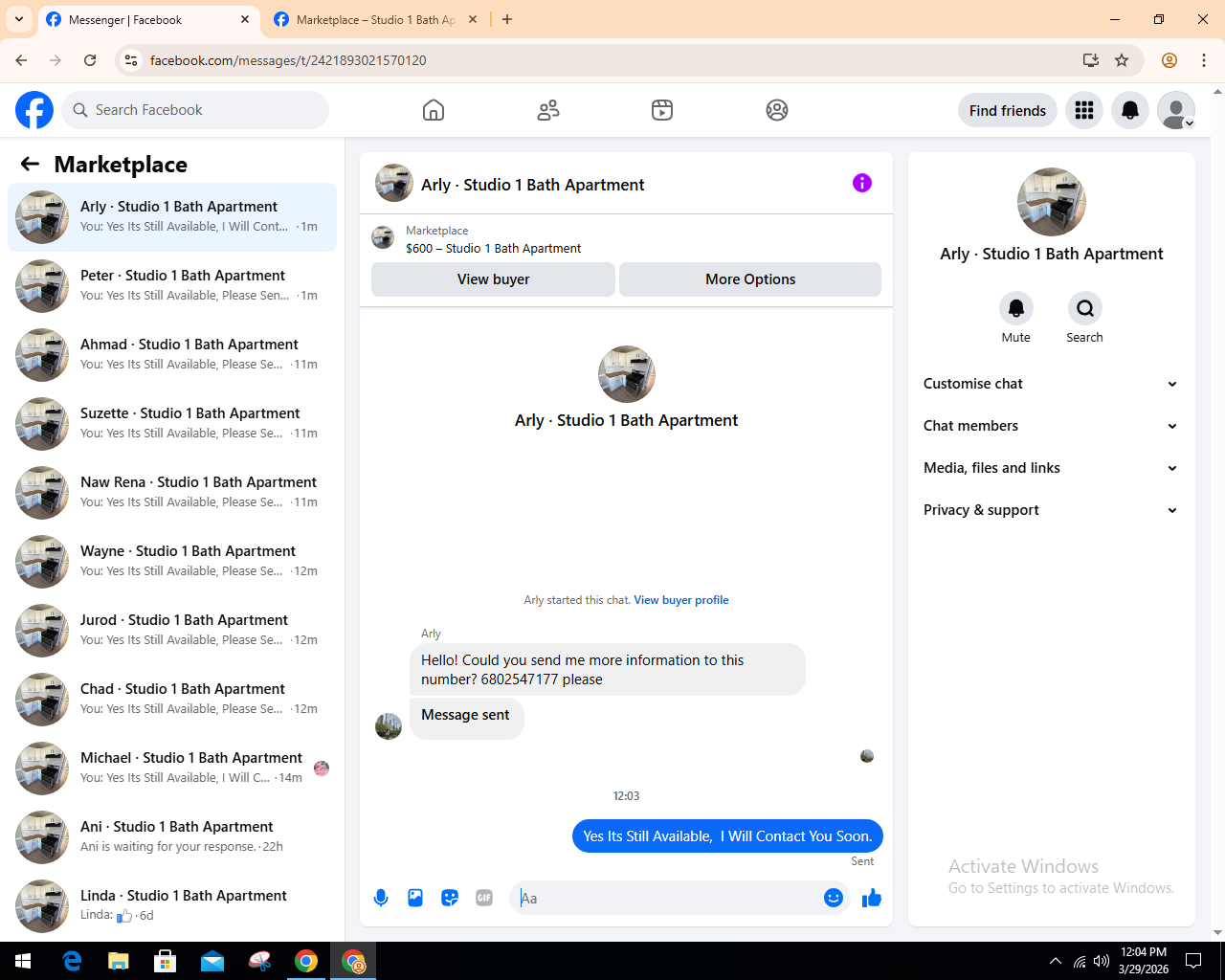Open the Groups icon in top navigation
1225x980 pixels.
point(777,110)
